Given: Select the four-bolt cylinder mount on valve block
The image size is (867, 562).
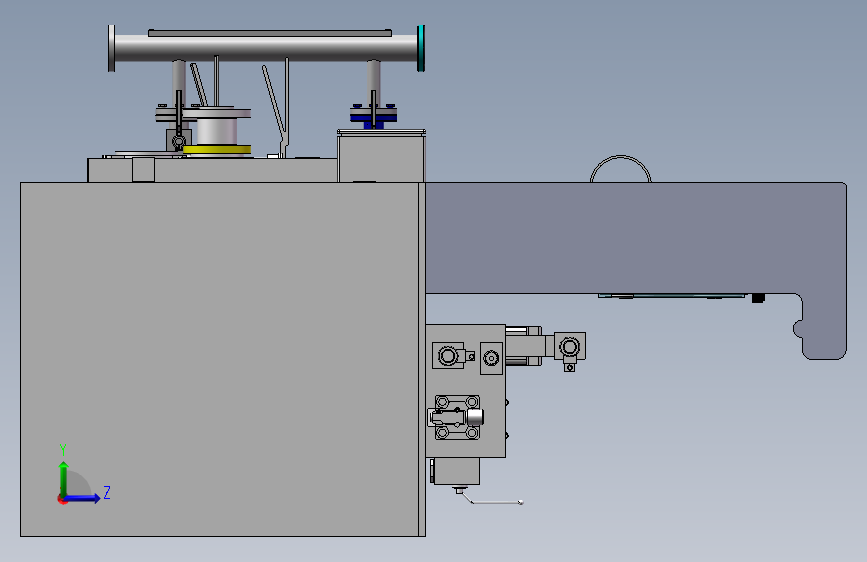Looking at the screenshot, I should (x=457, y=417).
